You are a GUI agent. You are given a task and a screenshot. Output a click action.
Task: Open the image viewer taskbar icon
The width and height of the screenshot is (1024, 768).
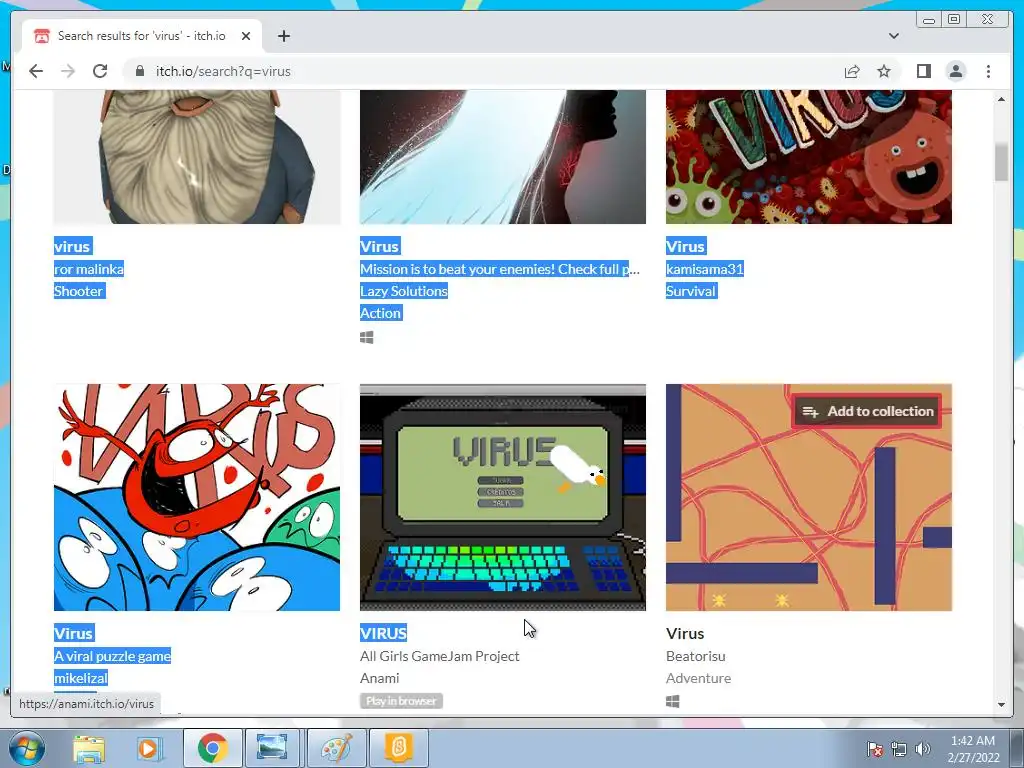tap(272, 748)
